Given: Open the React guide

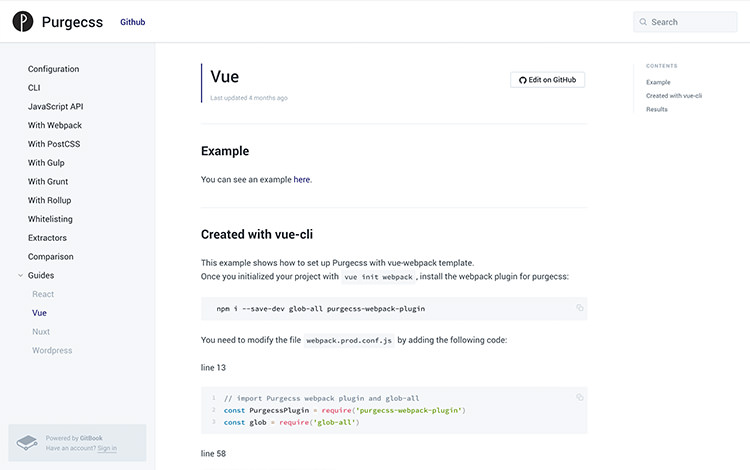Looking at the screenshot, I should (43, 294).
